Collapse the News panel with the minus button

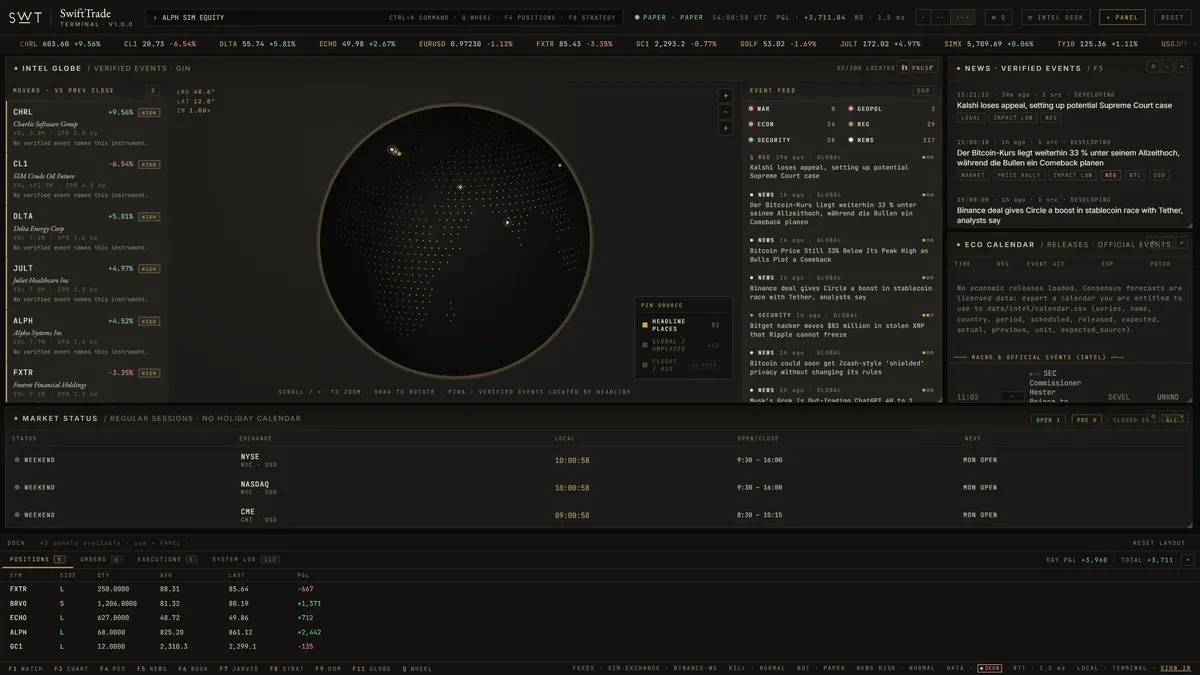(x=1167, y=66)
